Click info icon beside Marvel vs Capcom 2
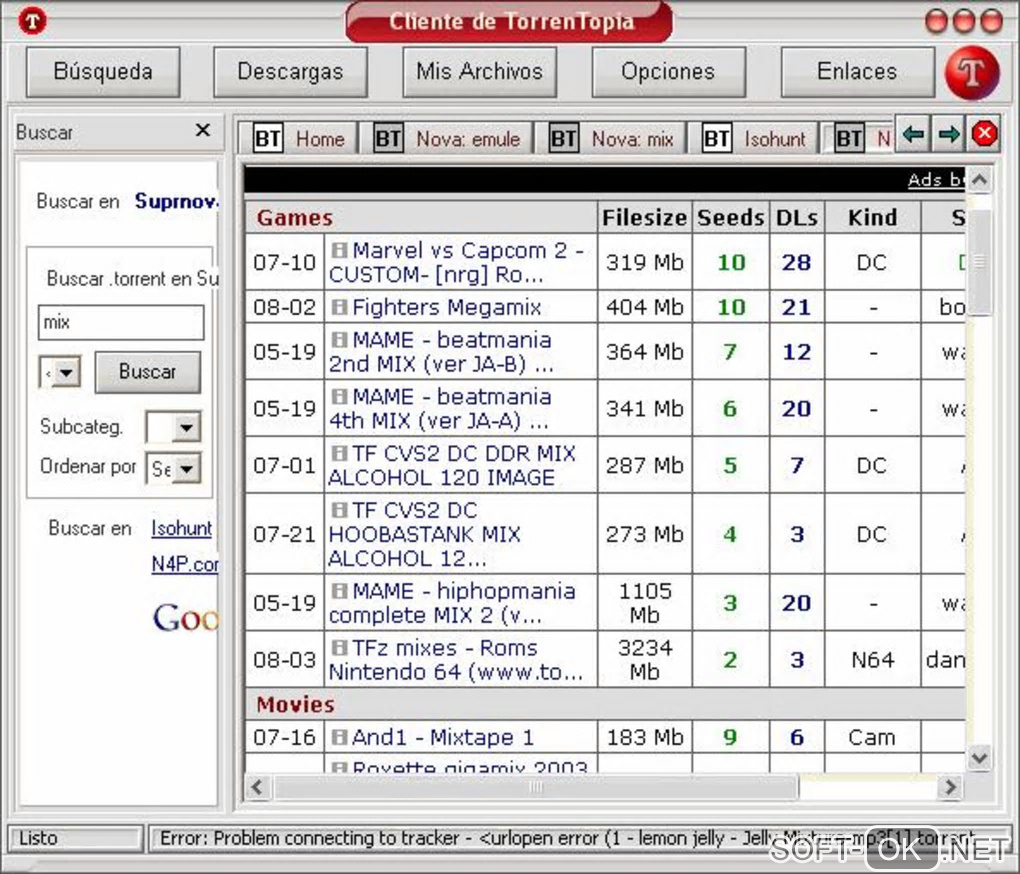This screenshot has height=874, width=1020. pyautogui.click(x=339, y=250)
